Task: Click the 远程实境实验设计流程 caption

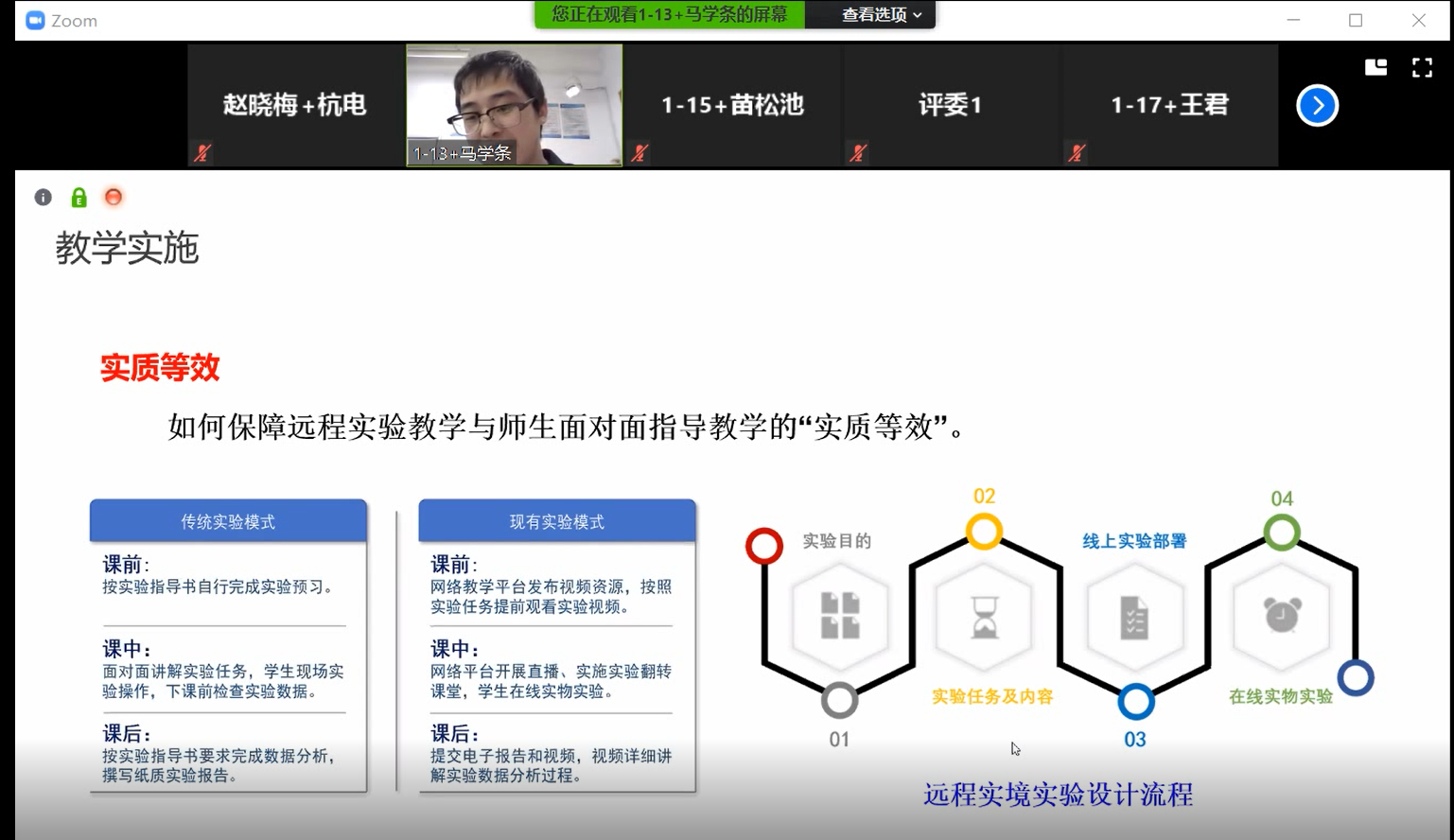Action: point(1058,795)
